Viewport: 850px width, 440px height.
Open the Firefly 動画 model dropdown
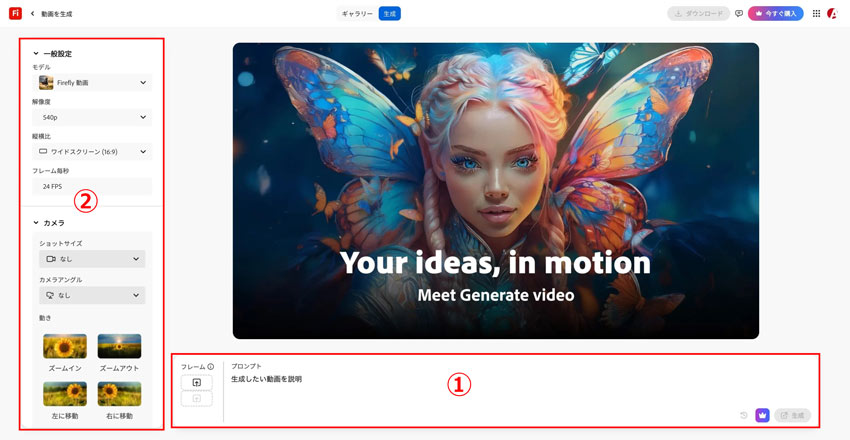[92, 82]
